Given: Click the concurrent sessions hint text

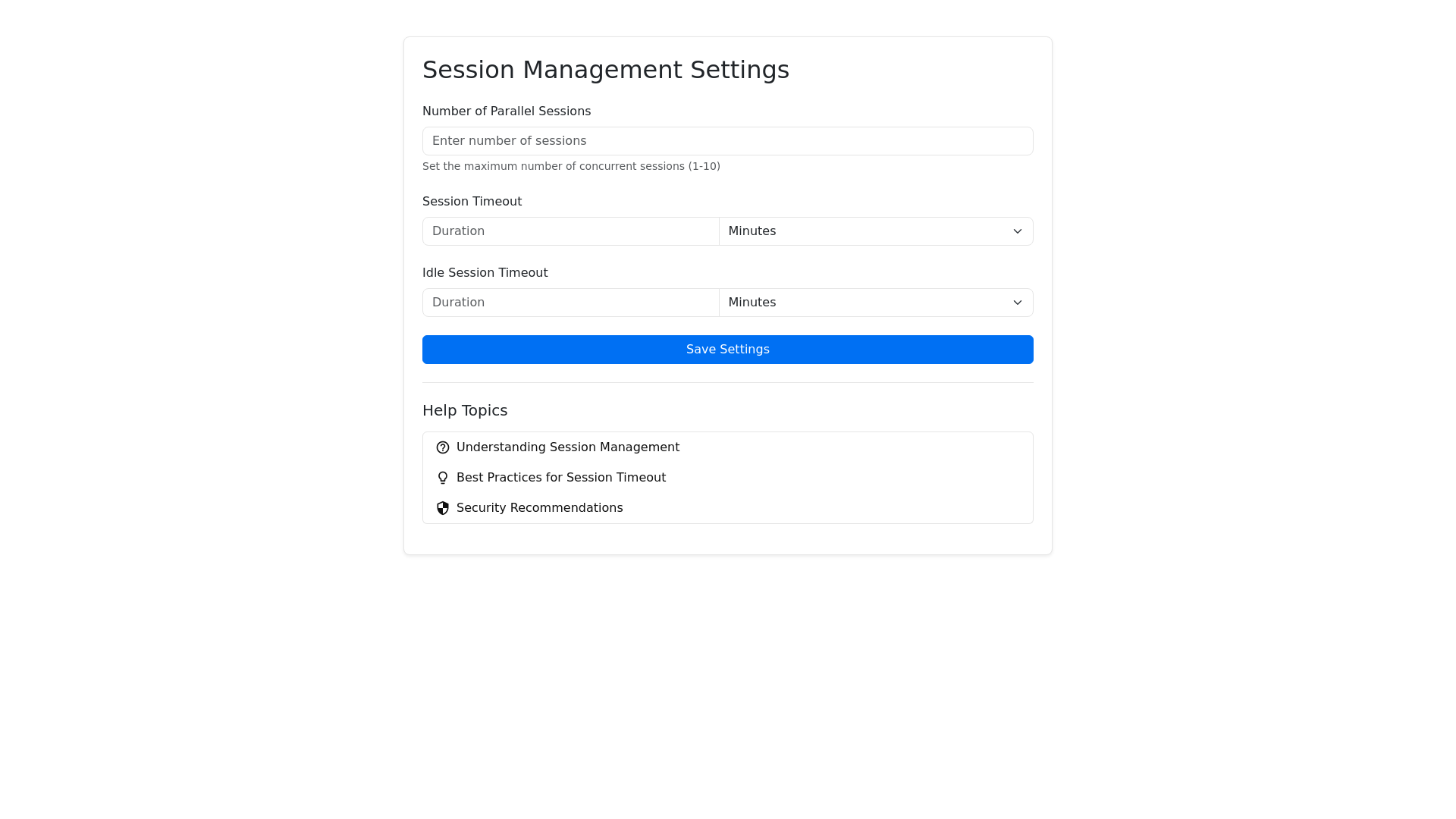Looking at the screenshot, I should pos(570,167).
